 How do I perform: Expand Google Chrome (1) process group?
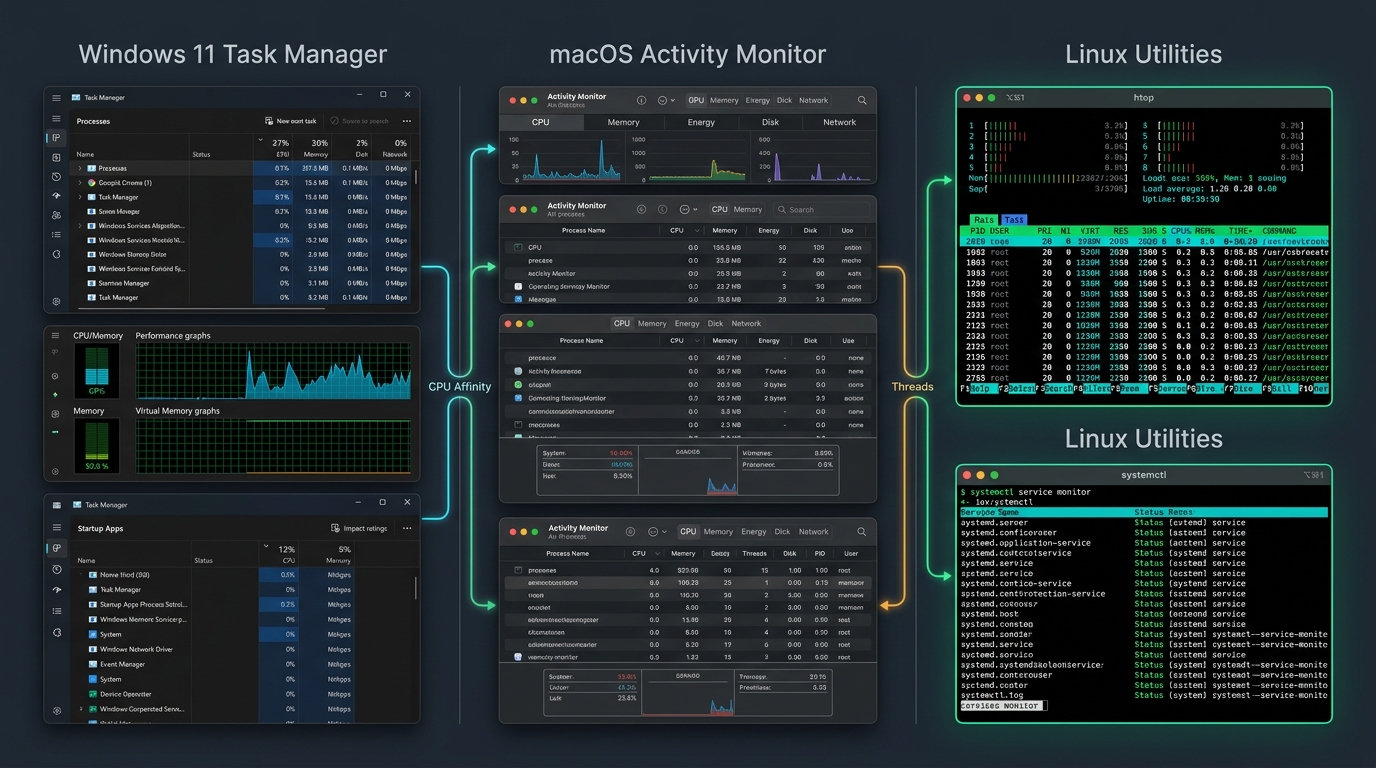80,183
